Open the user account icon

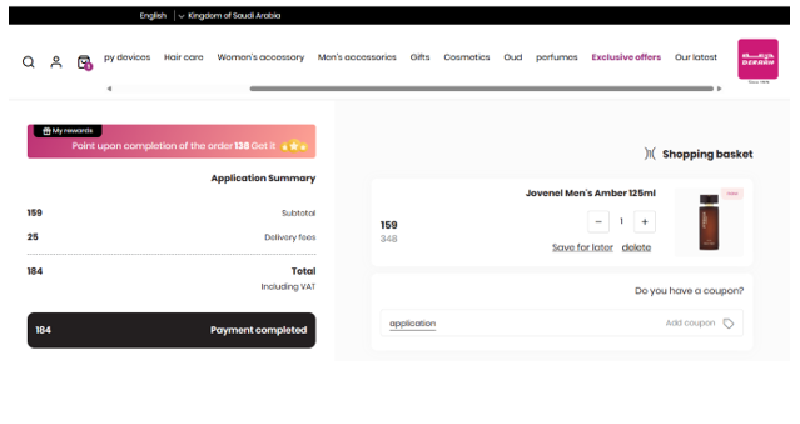click(56, 62)
